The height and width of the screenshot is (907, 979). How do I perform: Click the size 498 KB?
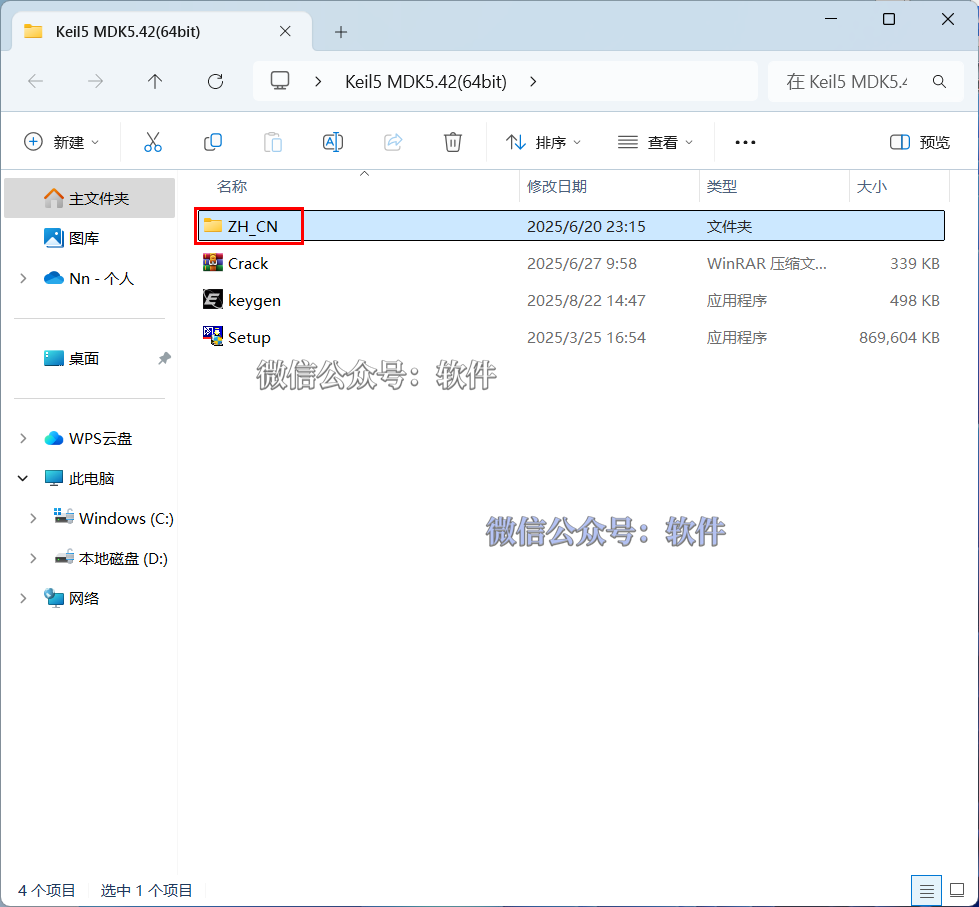(x=914, y=300)
